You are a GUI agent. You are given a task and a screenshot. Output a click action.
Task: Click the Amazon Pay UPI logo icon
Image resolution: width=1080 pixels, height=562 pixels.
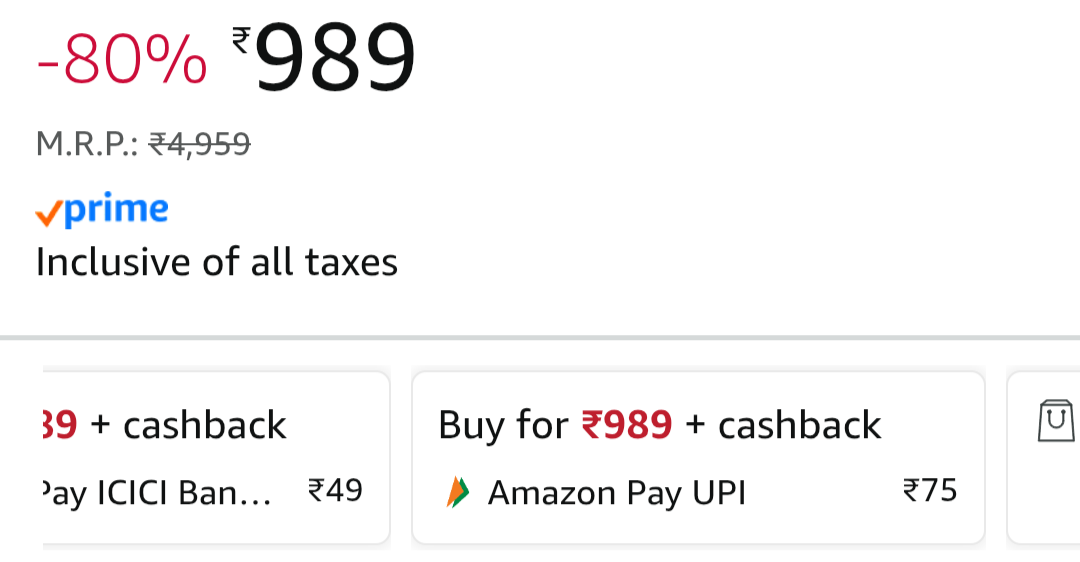457,492
